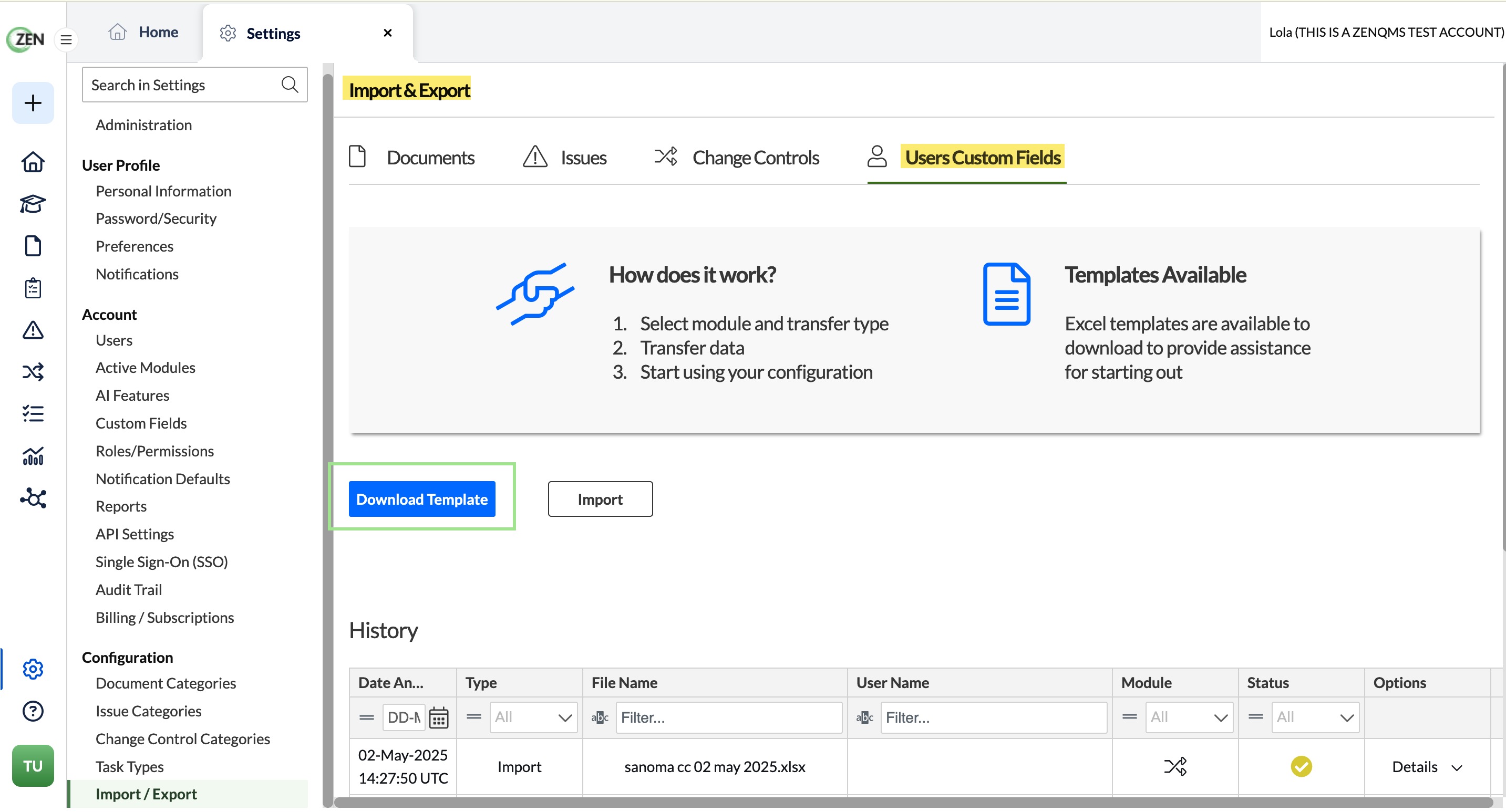
Task: Click the abc operator icon for User Name
Action: (x=865, y=717)
